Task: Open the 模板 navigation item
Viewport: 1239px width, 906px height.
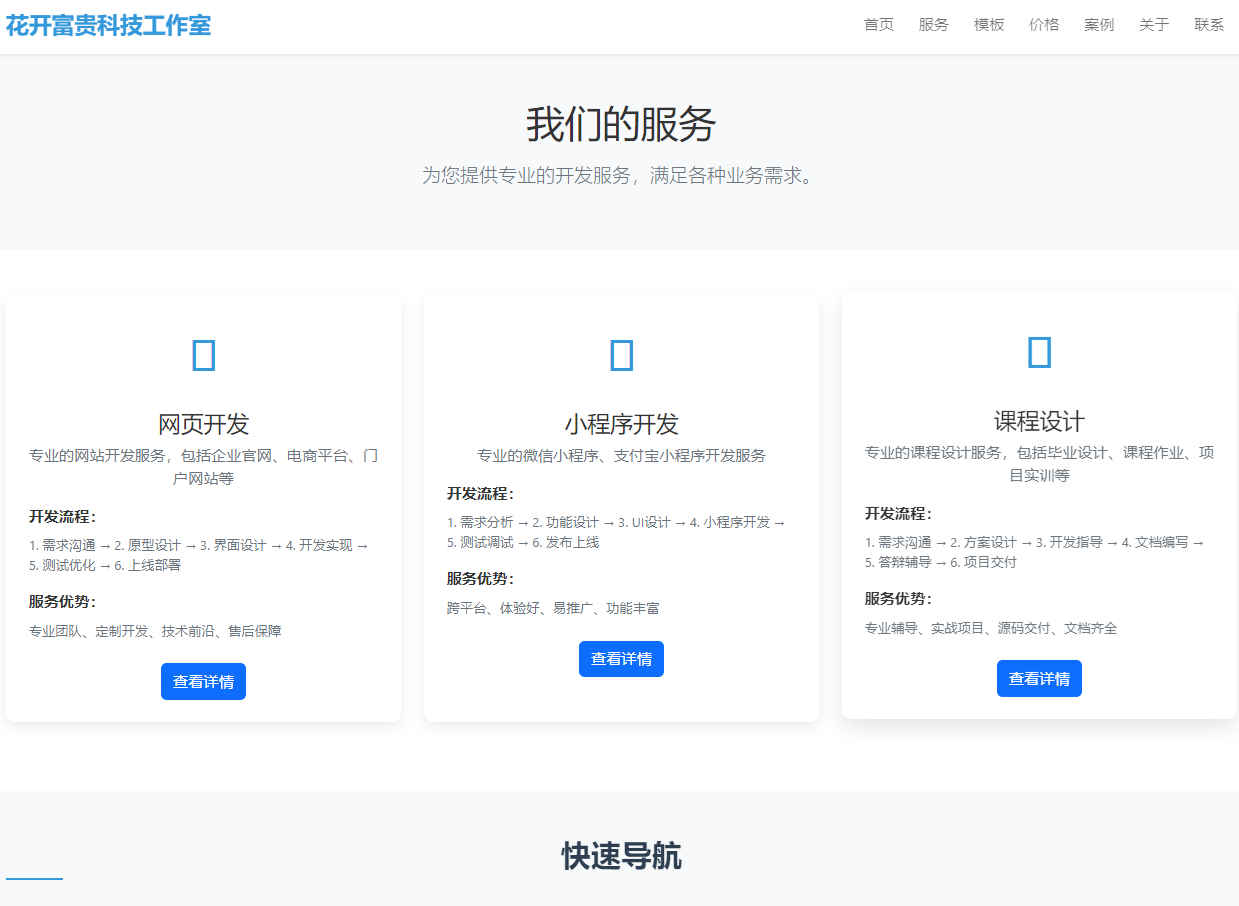Action: coord(988,24)
